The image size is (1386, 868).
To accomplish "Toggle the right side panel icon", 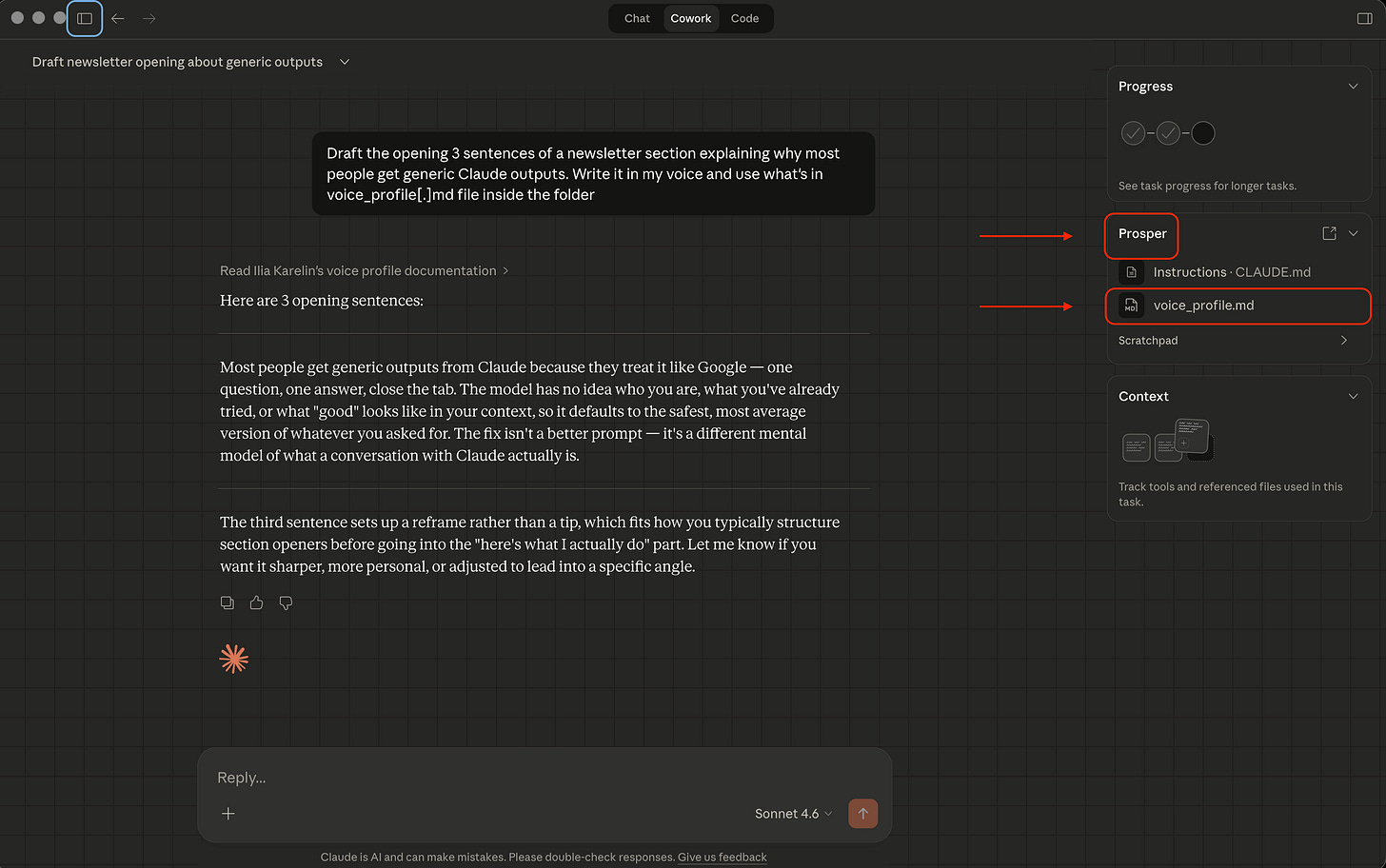I will tap(1364, 18).
